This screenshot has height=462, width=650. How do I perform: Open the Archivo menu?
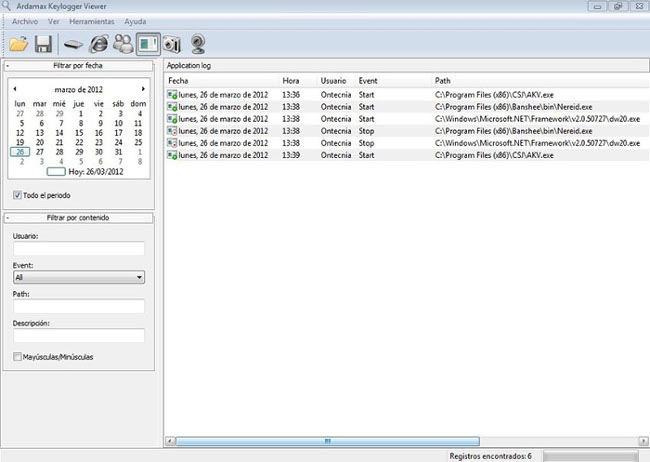(x=25, y=22)
